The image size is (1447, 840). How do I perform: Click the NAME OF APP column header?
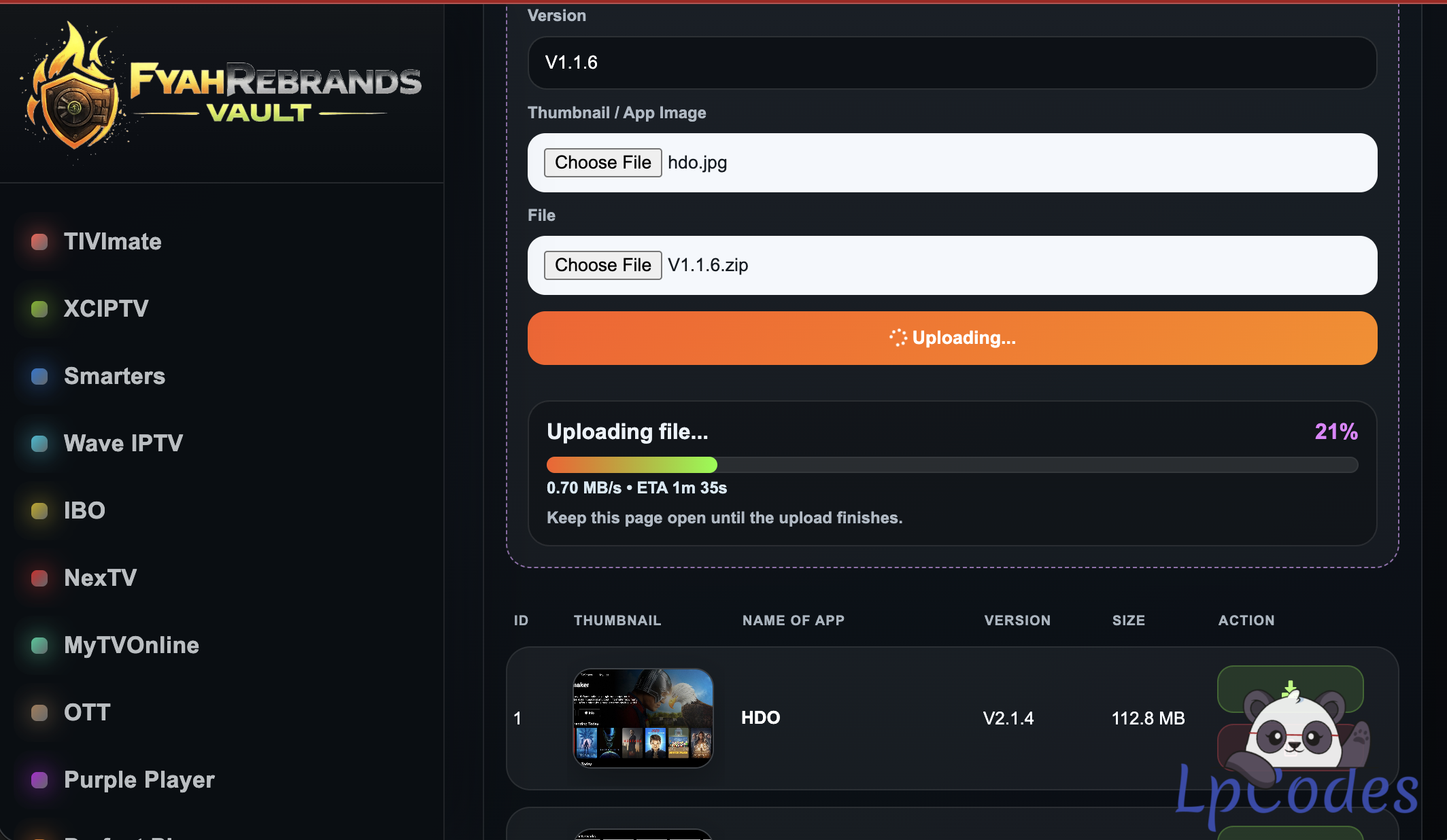(x=793, y=620)
